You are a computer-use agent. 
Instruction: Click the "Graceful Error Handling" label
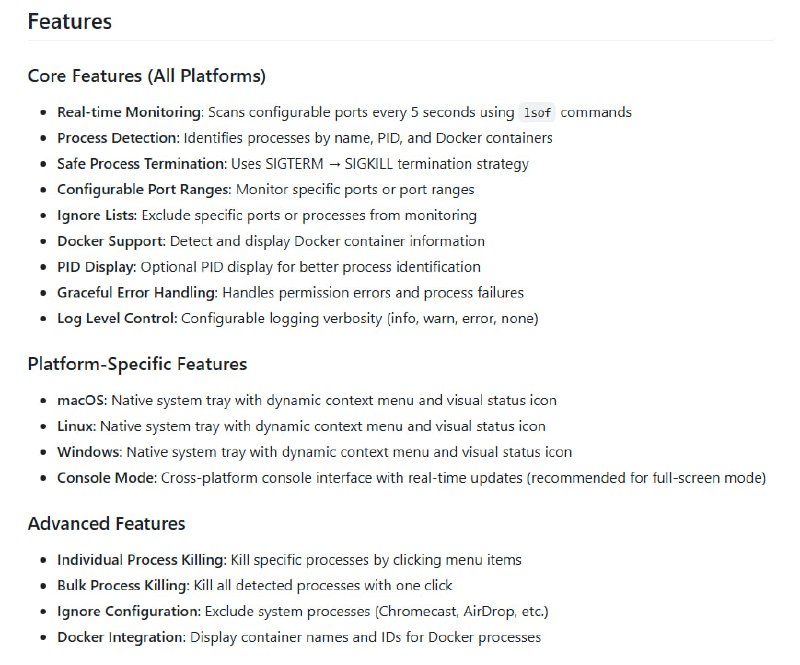pyautogui.click(x=137, y=293)
